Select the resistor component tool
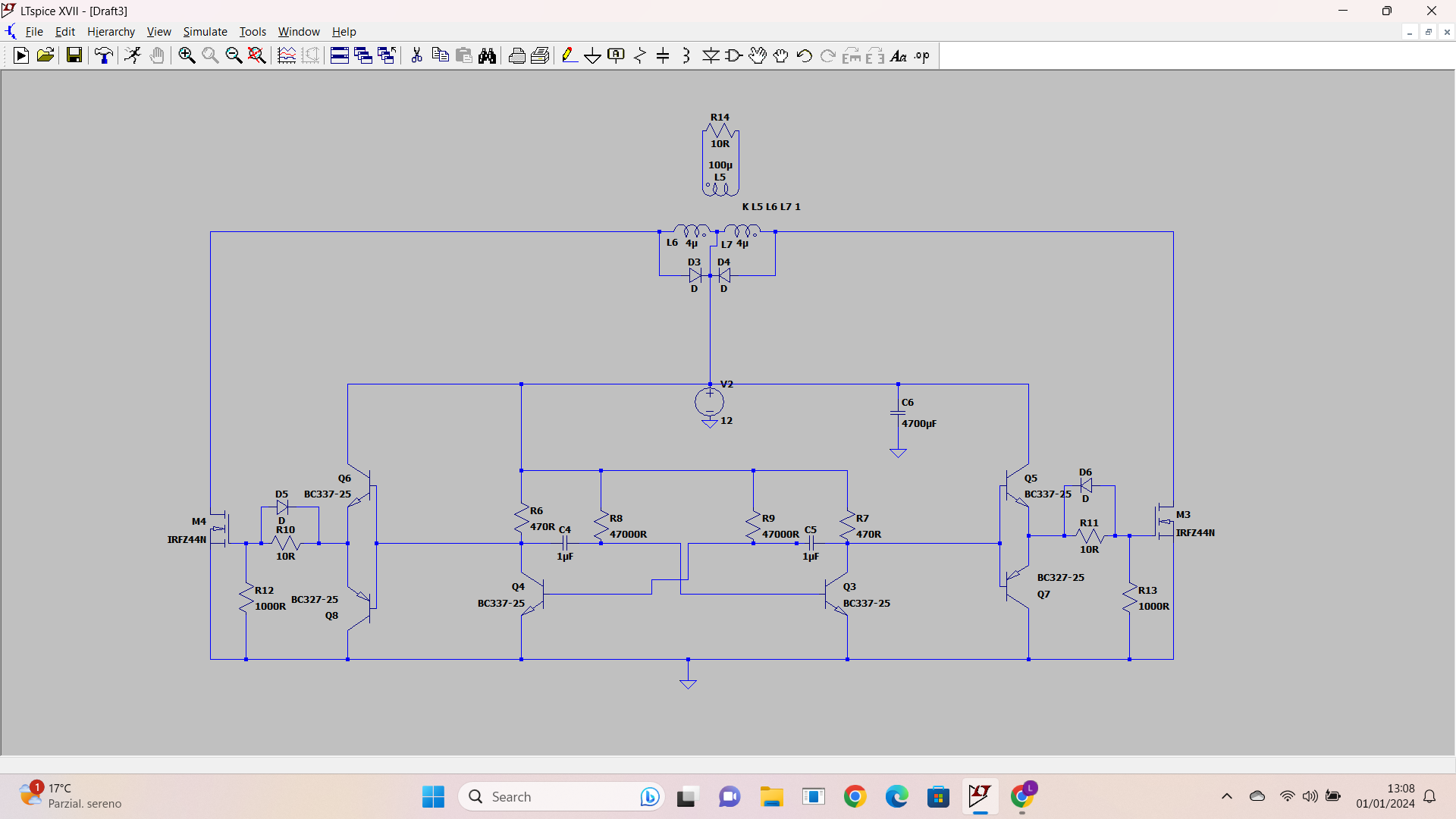This screenshot has height=819, width=1456. click(640, 55)
